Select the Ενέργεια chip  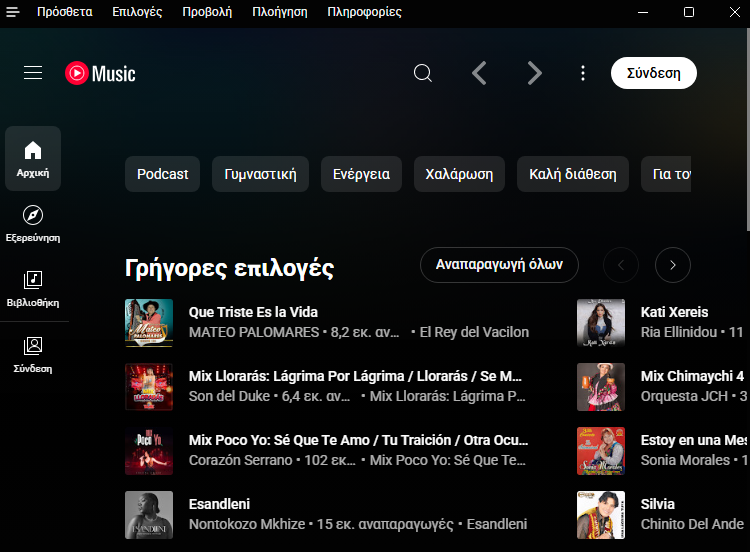362,174
